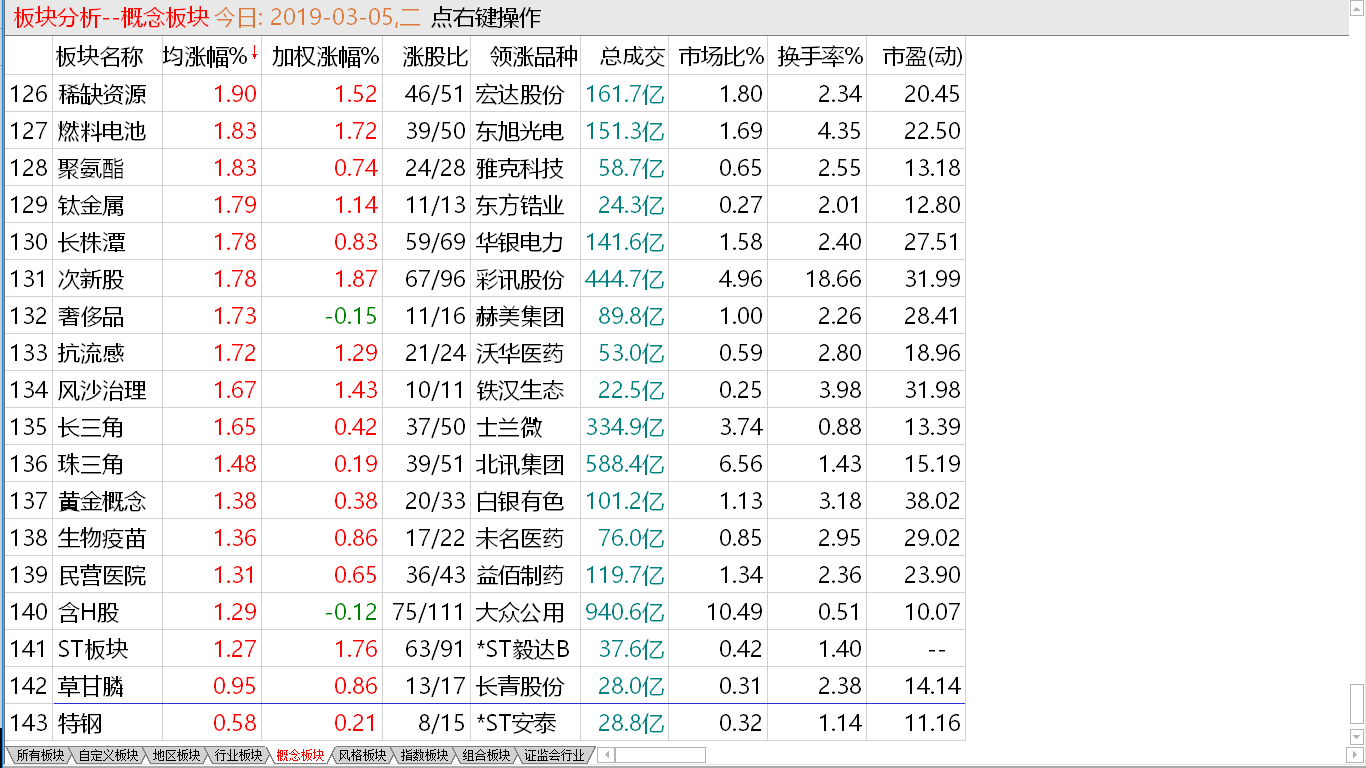
Task: Click the date 2019-03-05 in title
Action: click(332, 17)
